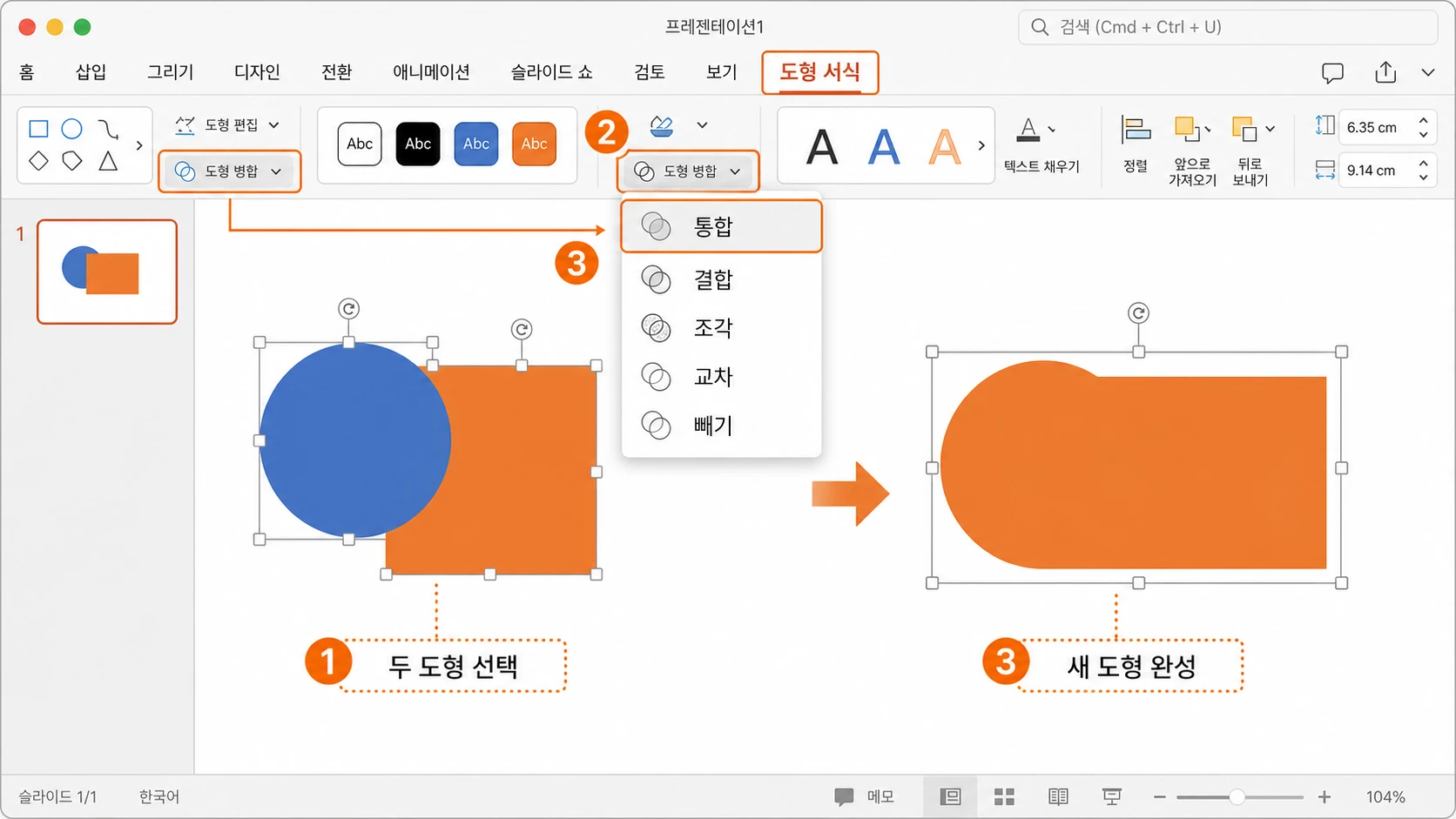
Task: Switch to the 삽입 tab
Action: click(91, 72)
